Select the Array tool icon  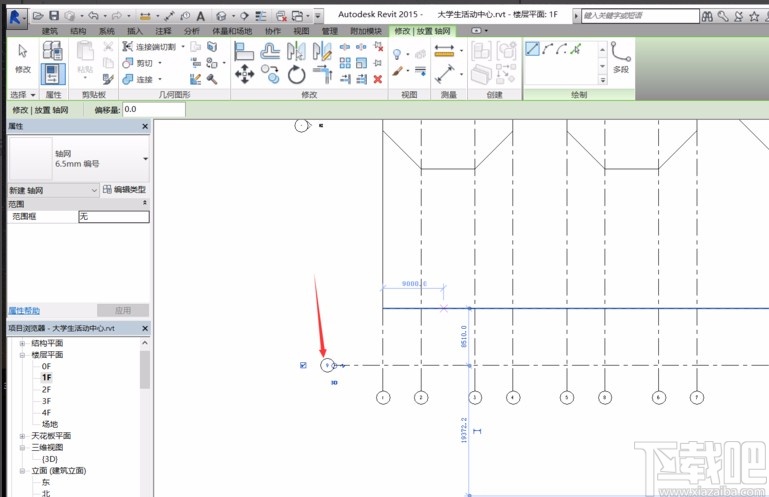345,63
